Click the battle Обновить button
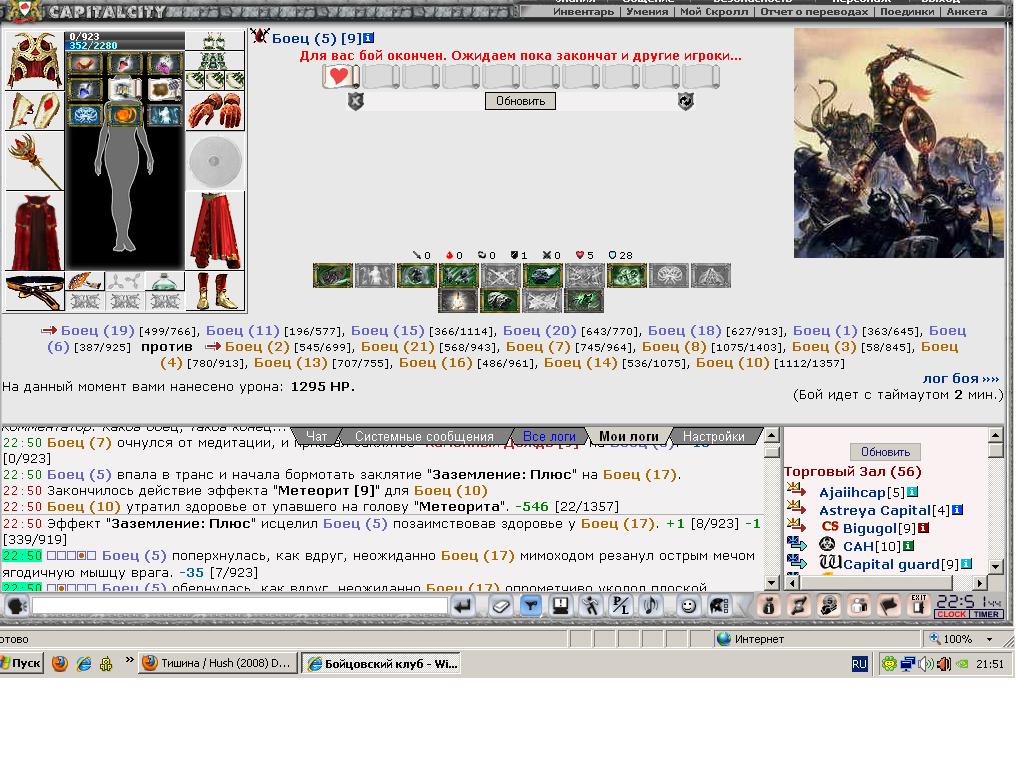Image resolution: width=1024 pixels, height=768 pixels. (x=520, y=101)
